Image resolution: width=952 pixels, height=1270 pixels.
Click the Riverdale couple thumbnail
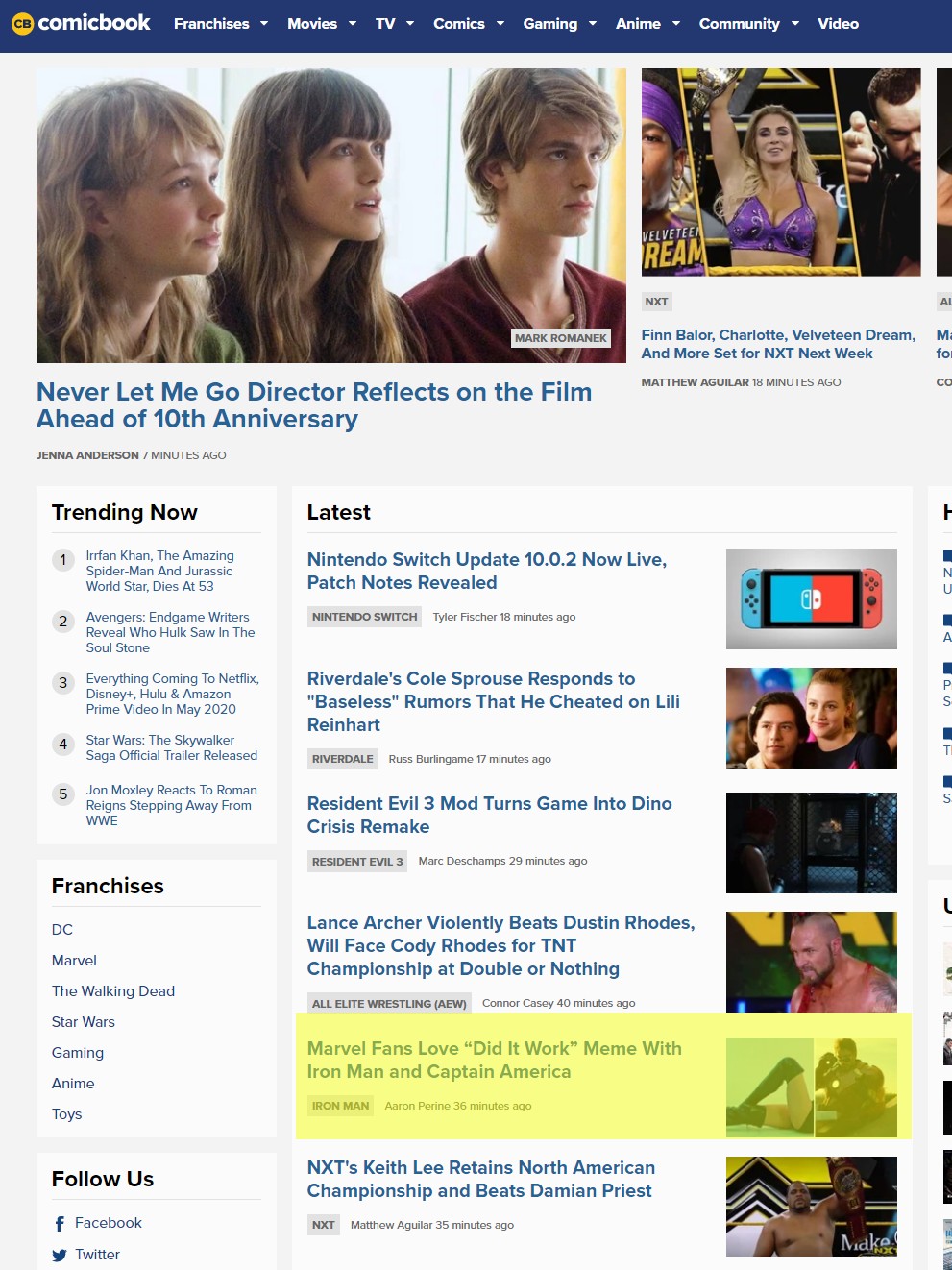click(x=812, y=718)
